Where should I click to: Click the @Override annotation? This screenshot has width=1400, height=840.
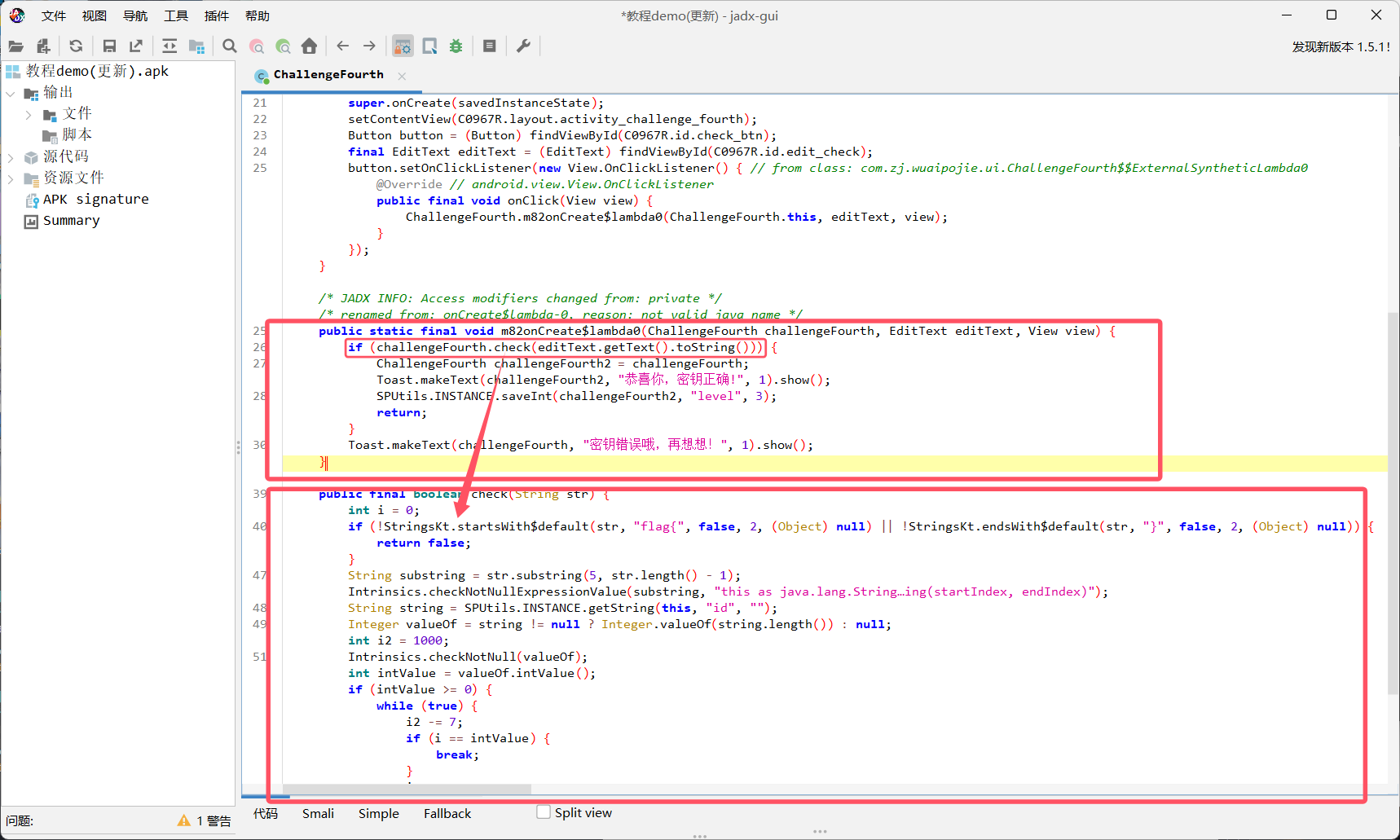pyautogui.click(x=409, y=184)
